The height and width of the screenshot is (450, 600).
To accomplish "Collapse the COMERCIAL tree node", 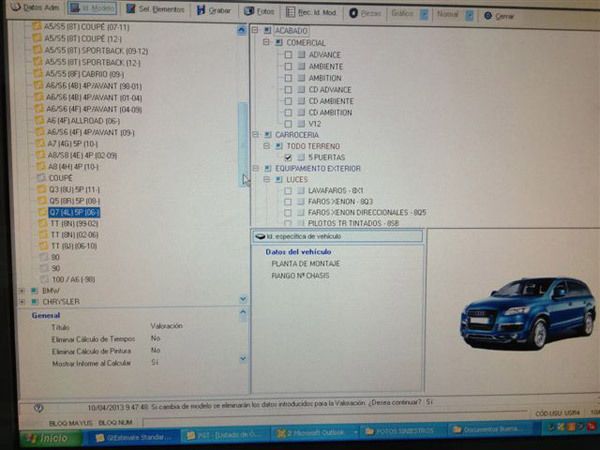I will 267,42.
